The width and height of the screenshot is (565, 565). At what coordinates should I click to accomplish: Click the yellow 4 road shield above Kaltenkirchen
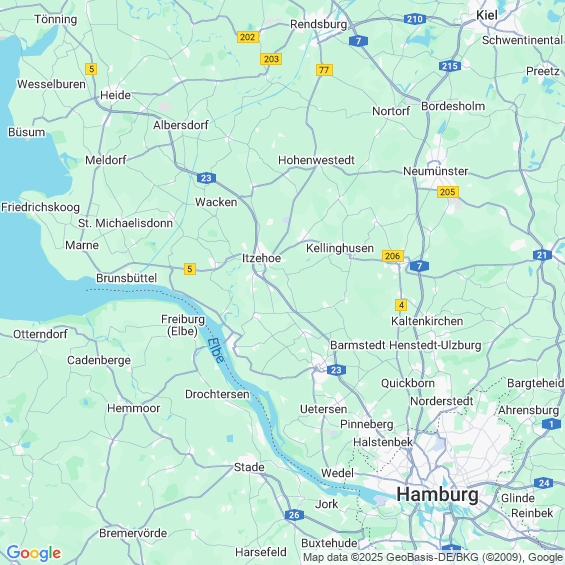pos(401,305)
